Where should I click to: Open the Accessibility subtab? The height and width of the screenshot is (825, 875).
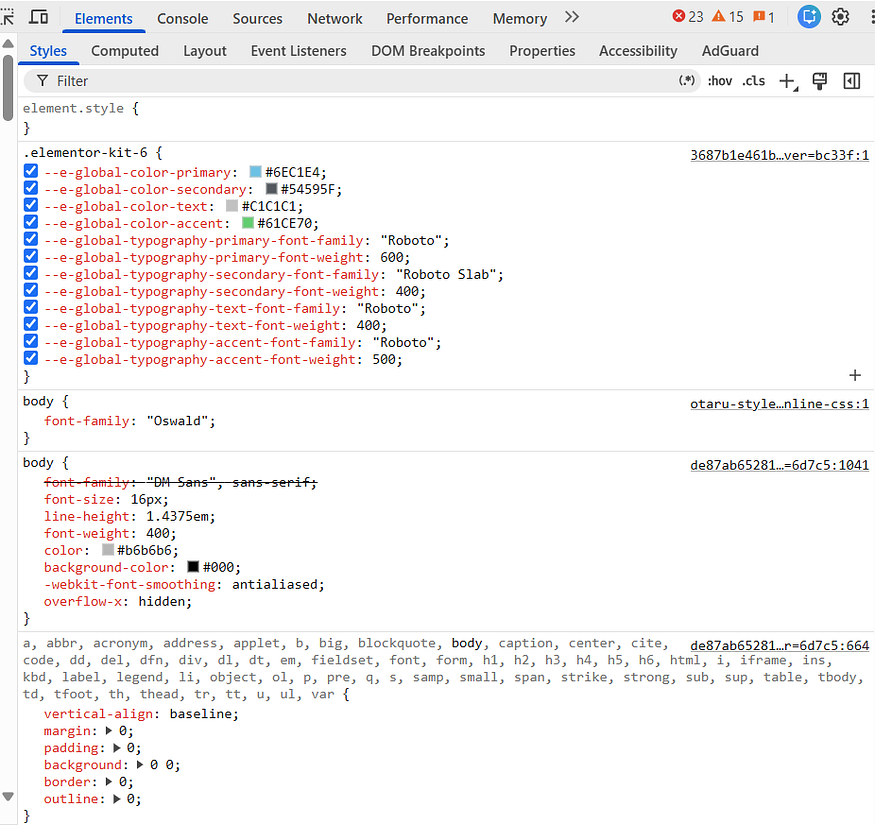tap(638, 51)
